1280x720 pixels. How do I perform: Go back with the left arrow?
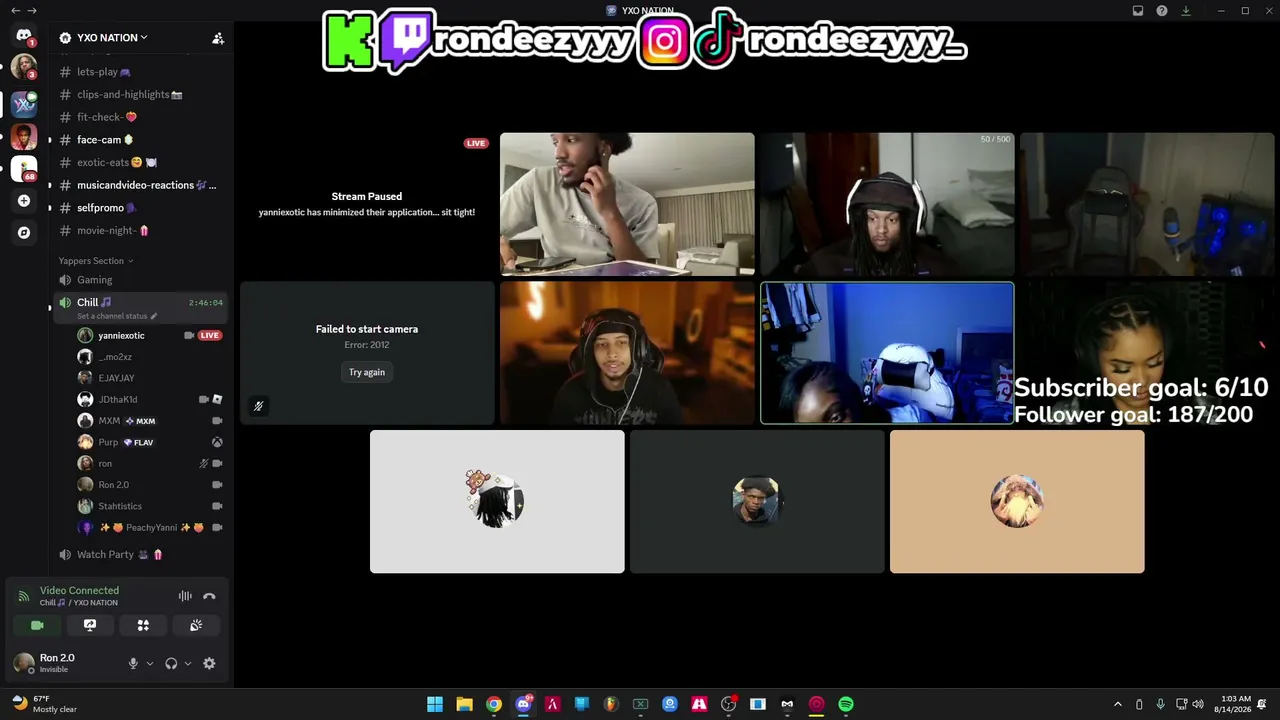point(15,11)
